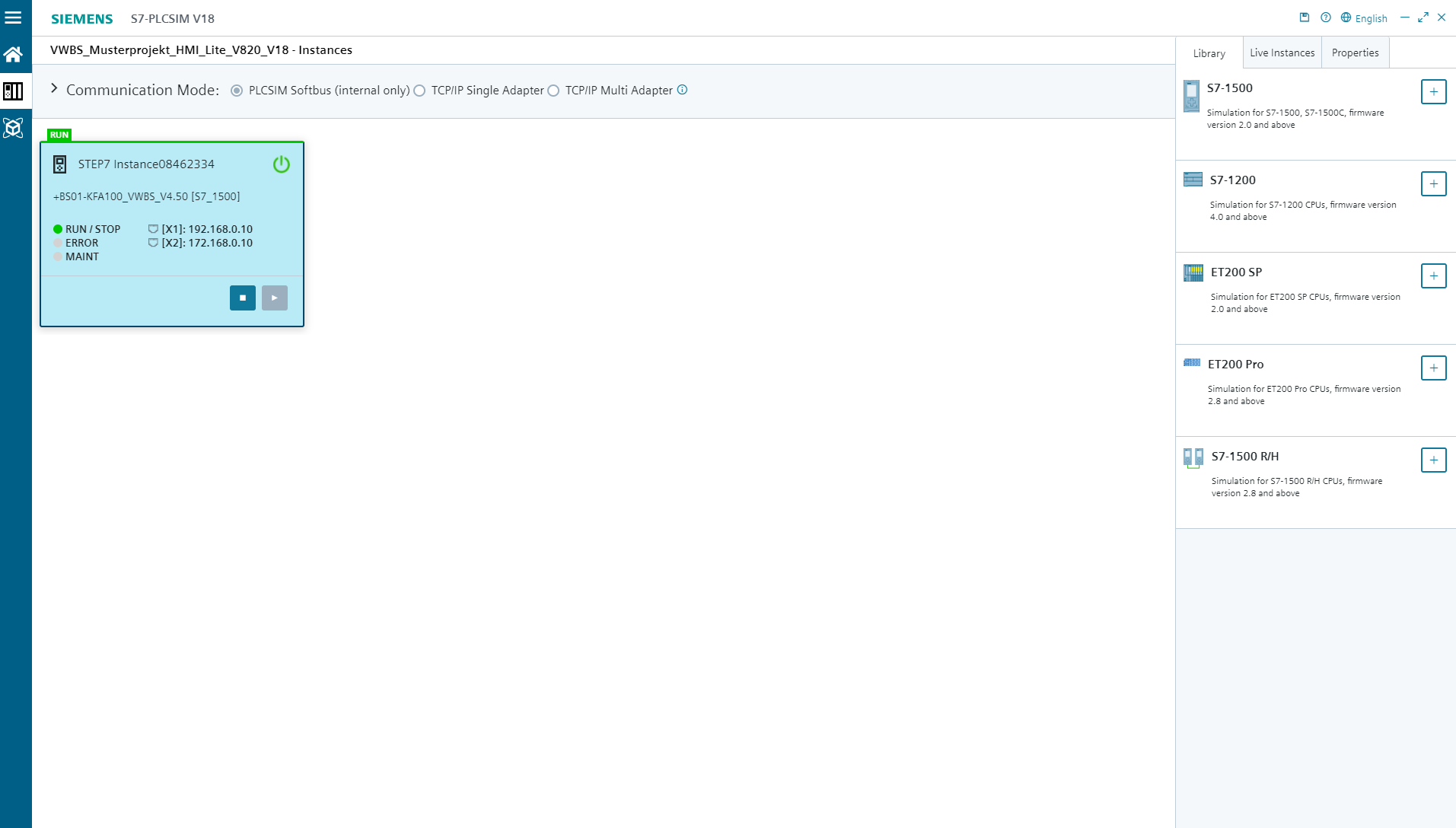
Task: Add an ET200 Pro simulation instance
Action: [1434, 368]
